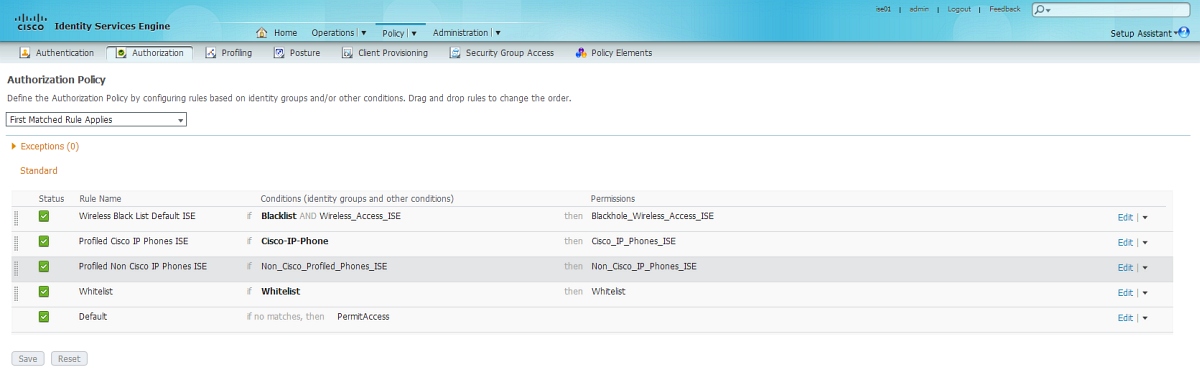
Task: Toggle status of Default rule
Action: tap(44, 316)
